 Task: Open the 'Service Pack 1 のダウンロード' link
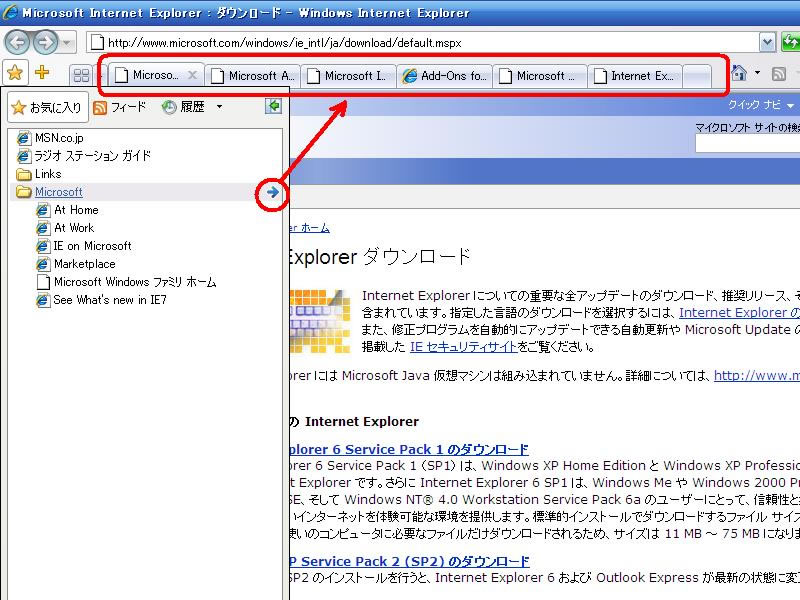click(409, 449)
